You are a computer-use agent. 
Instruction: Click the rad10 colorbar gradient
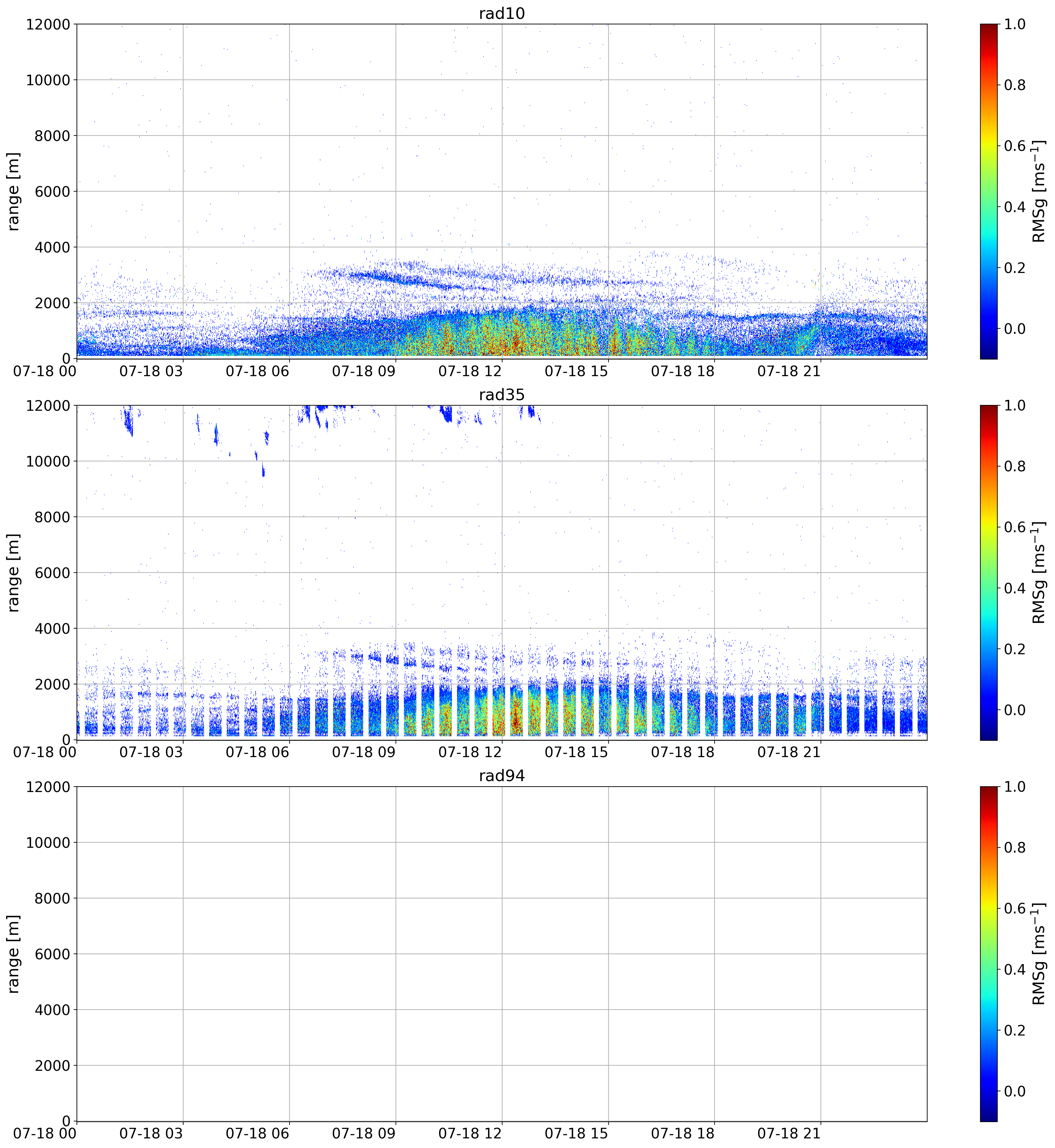[989, 191]
